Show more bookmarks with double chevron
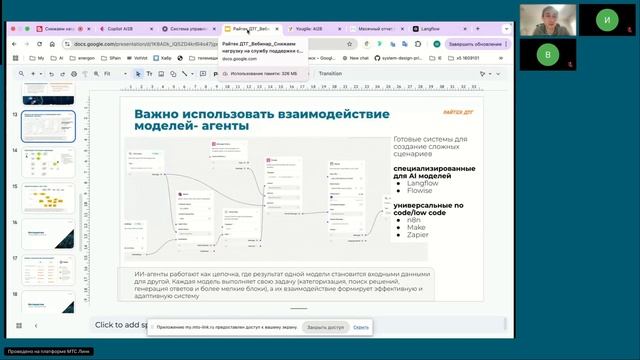 tap(501, 58)
